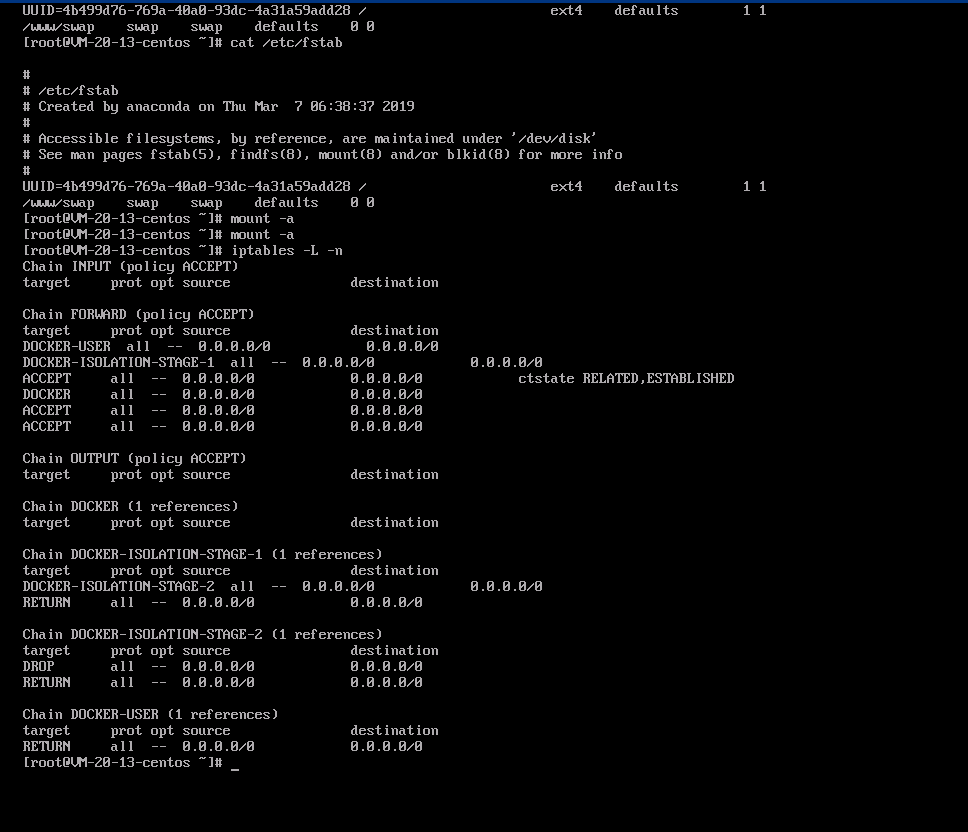Screen dimensions: 968x832
Task: Click the "DOCKER" target row in the FORWARD chain
Action: click(222, 395)
